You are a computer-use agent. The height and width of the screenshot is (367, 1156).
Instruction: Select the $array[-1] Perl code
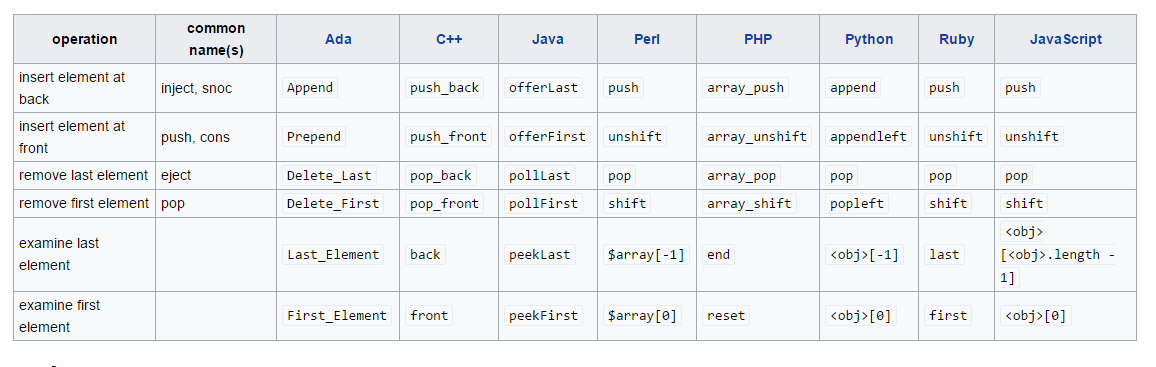tap(646, 254)
